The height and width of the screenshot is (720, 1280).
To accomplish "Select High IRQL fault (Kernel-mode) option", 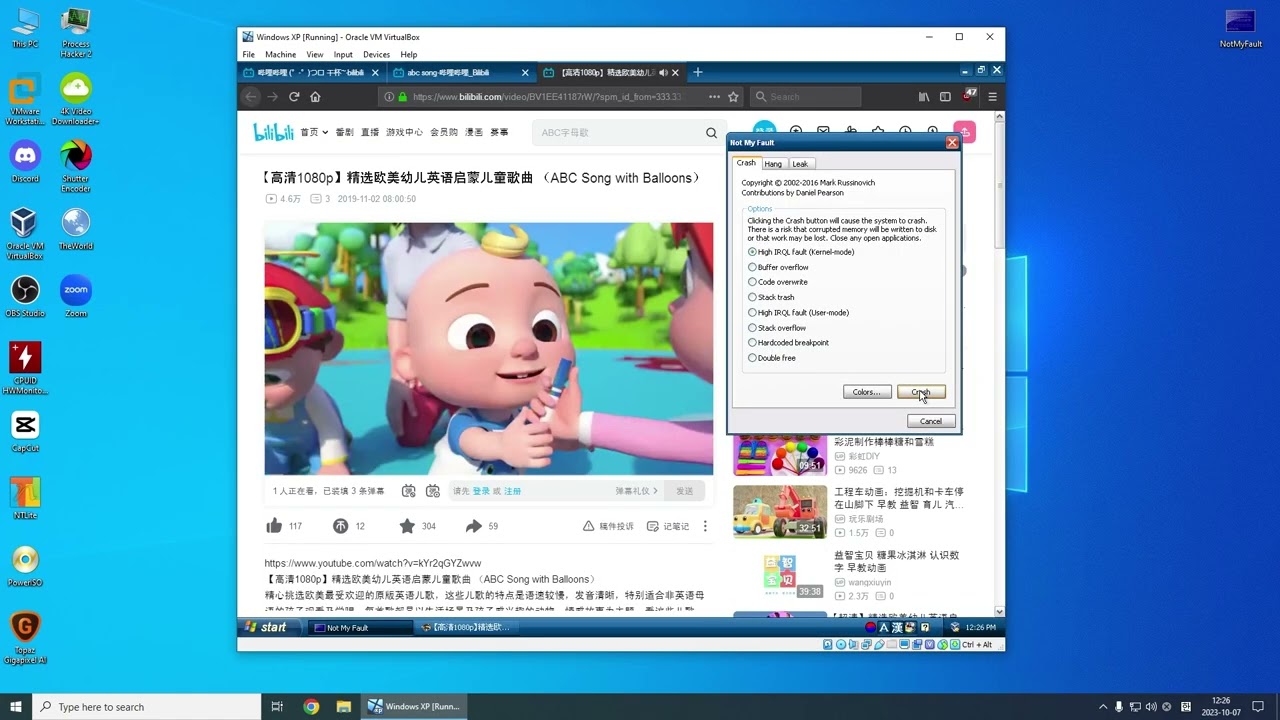I will (x=801, y=252).
